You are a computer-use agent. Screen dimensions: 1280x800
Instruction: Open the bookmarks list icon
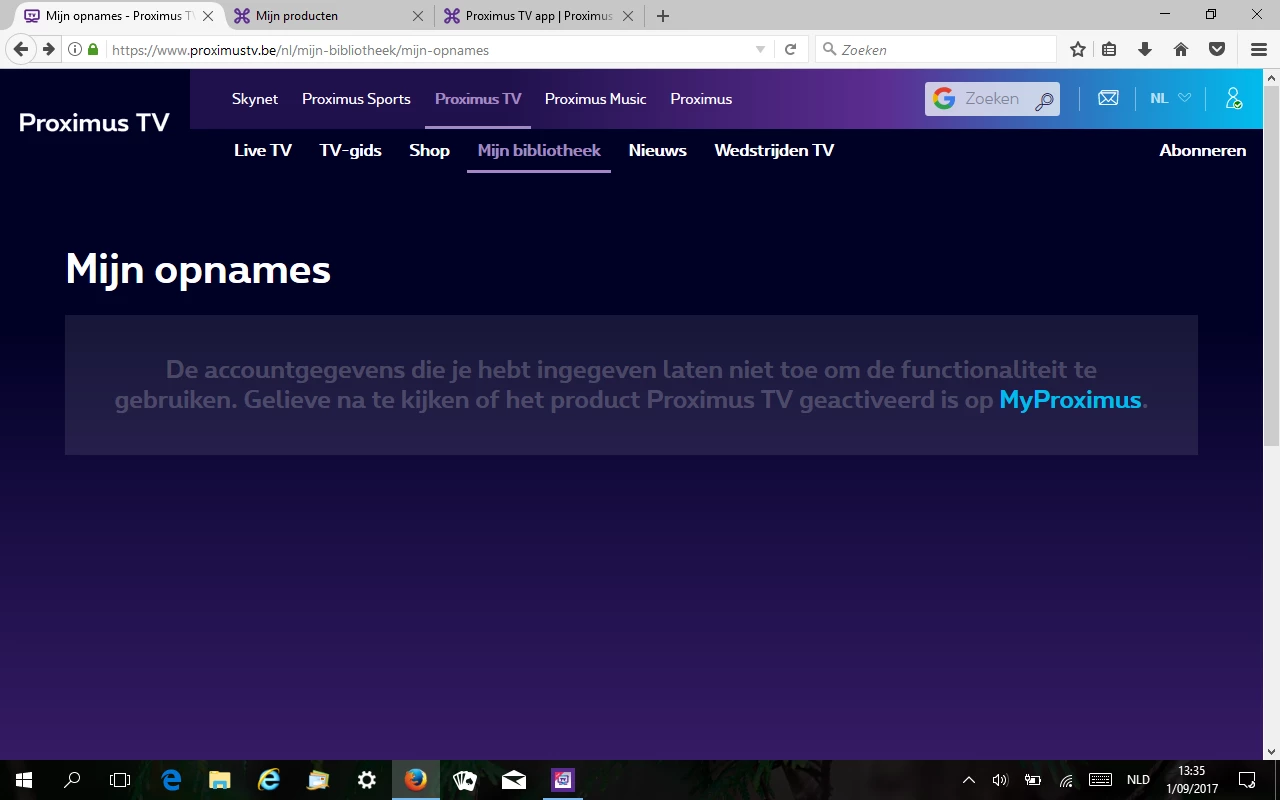point(1109,49)
